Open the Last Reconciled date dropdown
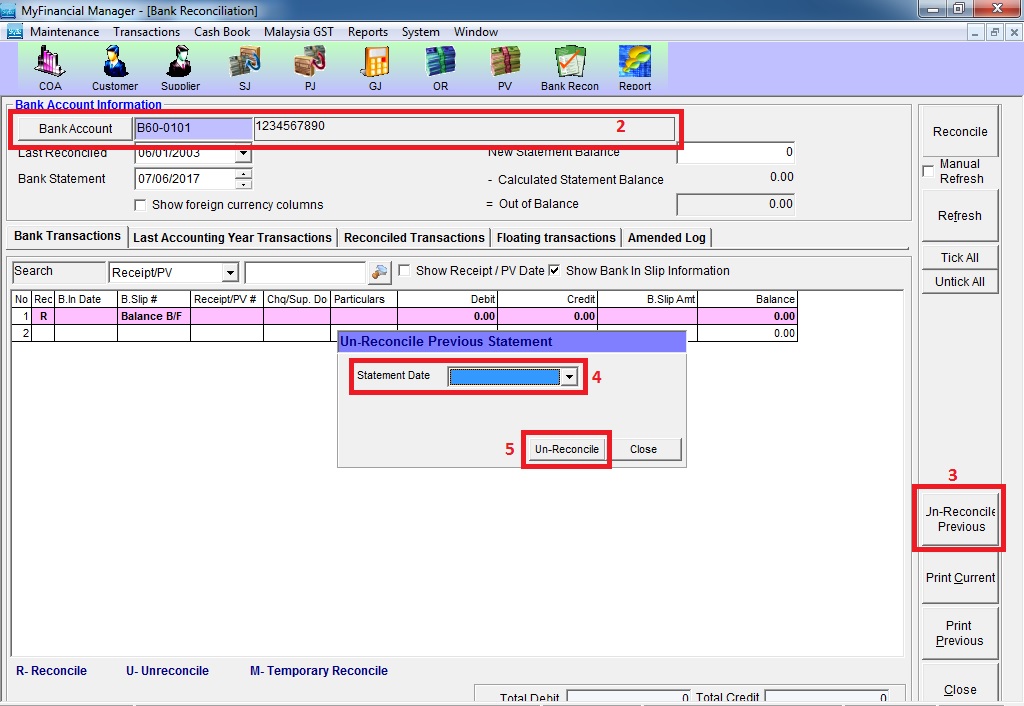 (243, 154)
